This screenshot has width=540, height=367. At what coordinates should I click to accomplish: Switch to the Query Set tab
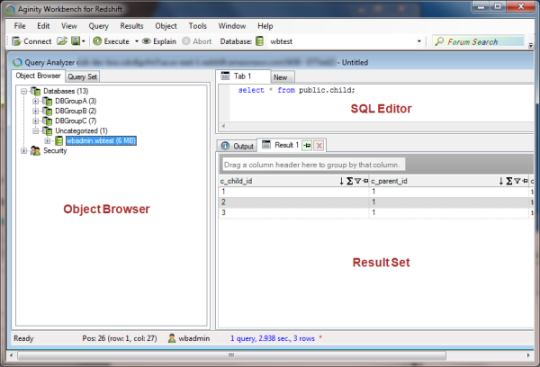pyautogui.click(x=82, y=77)
